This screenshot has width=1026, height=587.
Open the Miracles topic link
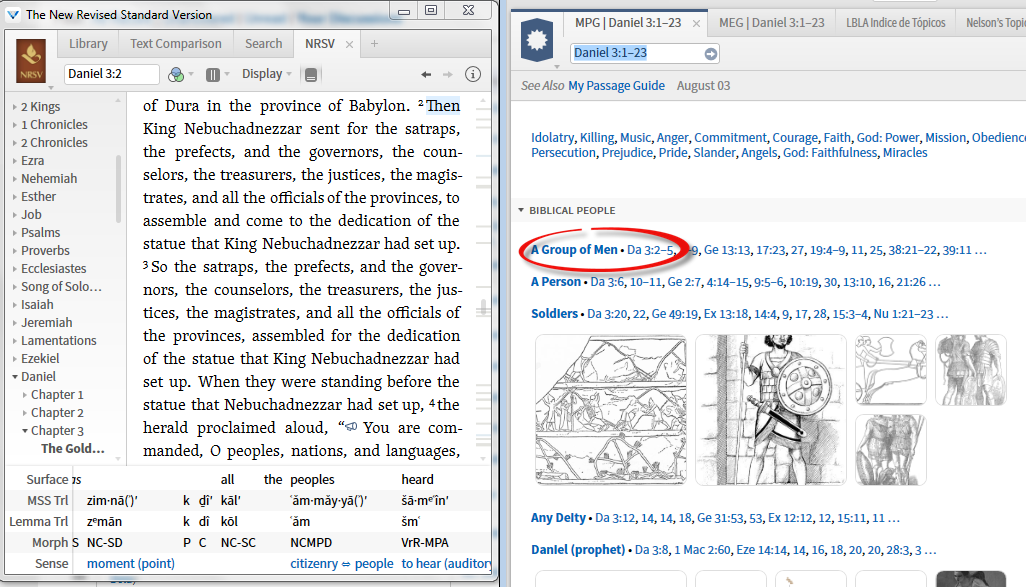(905, 152)
